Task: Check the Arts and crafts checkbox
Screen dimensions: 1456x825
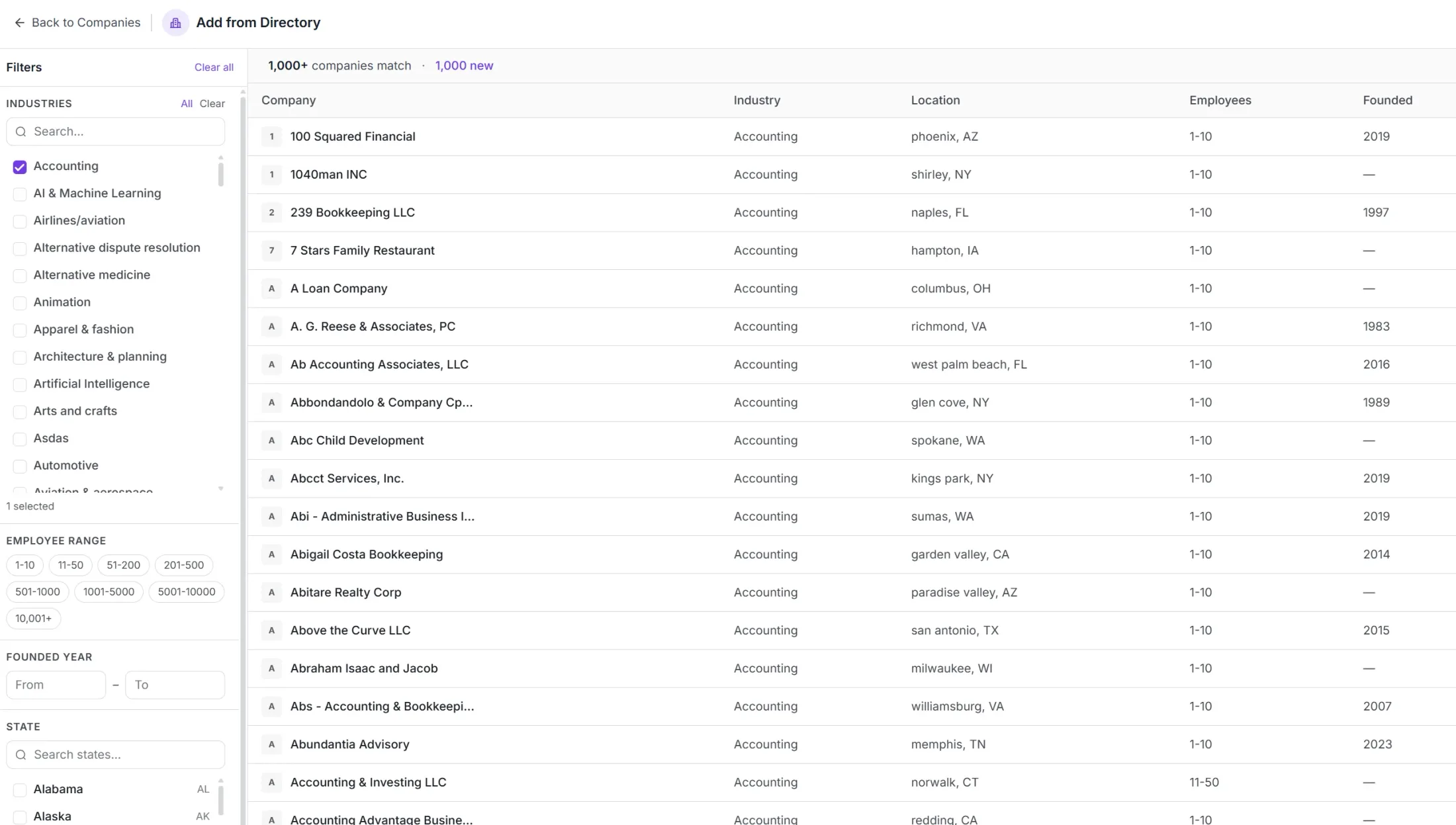Action: 20,412
